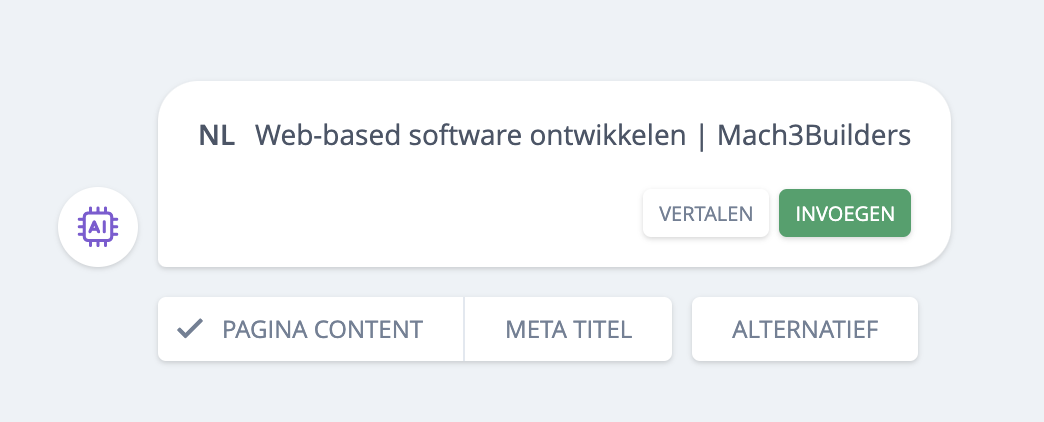Click the pipe separator in the title text
The image size is (1044, 422).
click(702, 136)
